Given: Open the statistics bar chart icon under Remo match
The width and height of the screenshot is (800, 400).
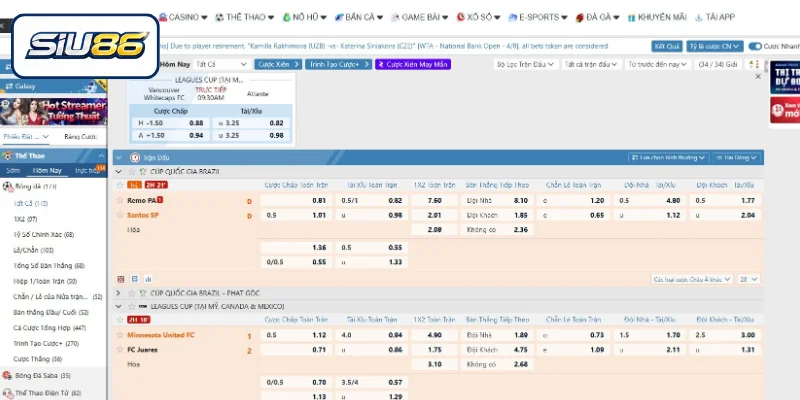Looking at the screenshot, I should tap(148, 279).
